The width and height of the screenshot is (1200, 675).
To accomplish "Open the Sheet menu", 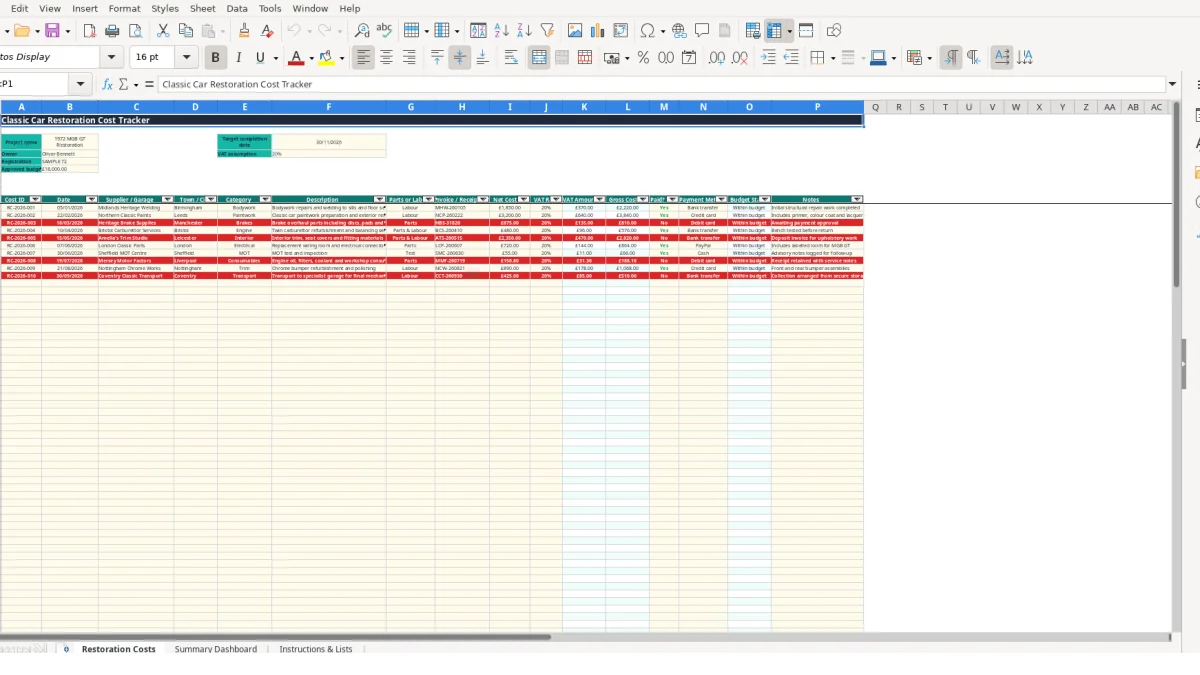I will click(x=202, y=8).
